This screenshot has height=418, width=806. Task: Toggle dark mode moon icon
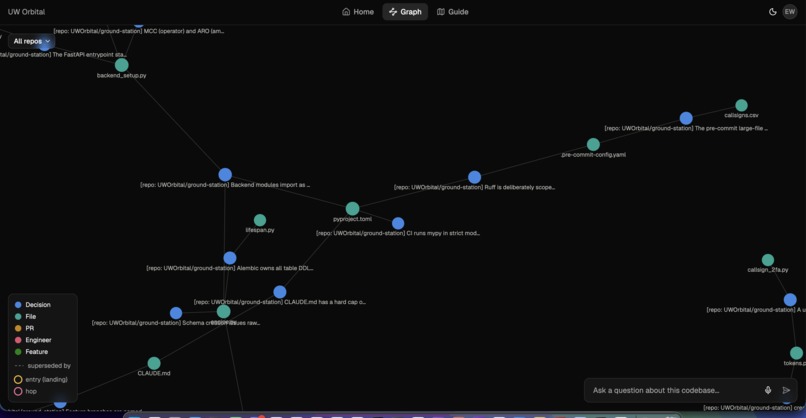pos(772,12)
